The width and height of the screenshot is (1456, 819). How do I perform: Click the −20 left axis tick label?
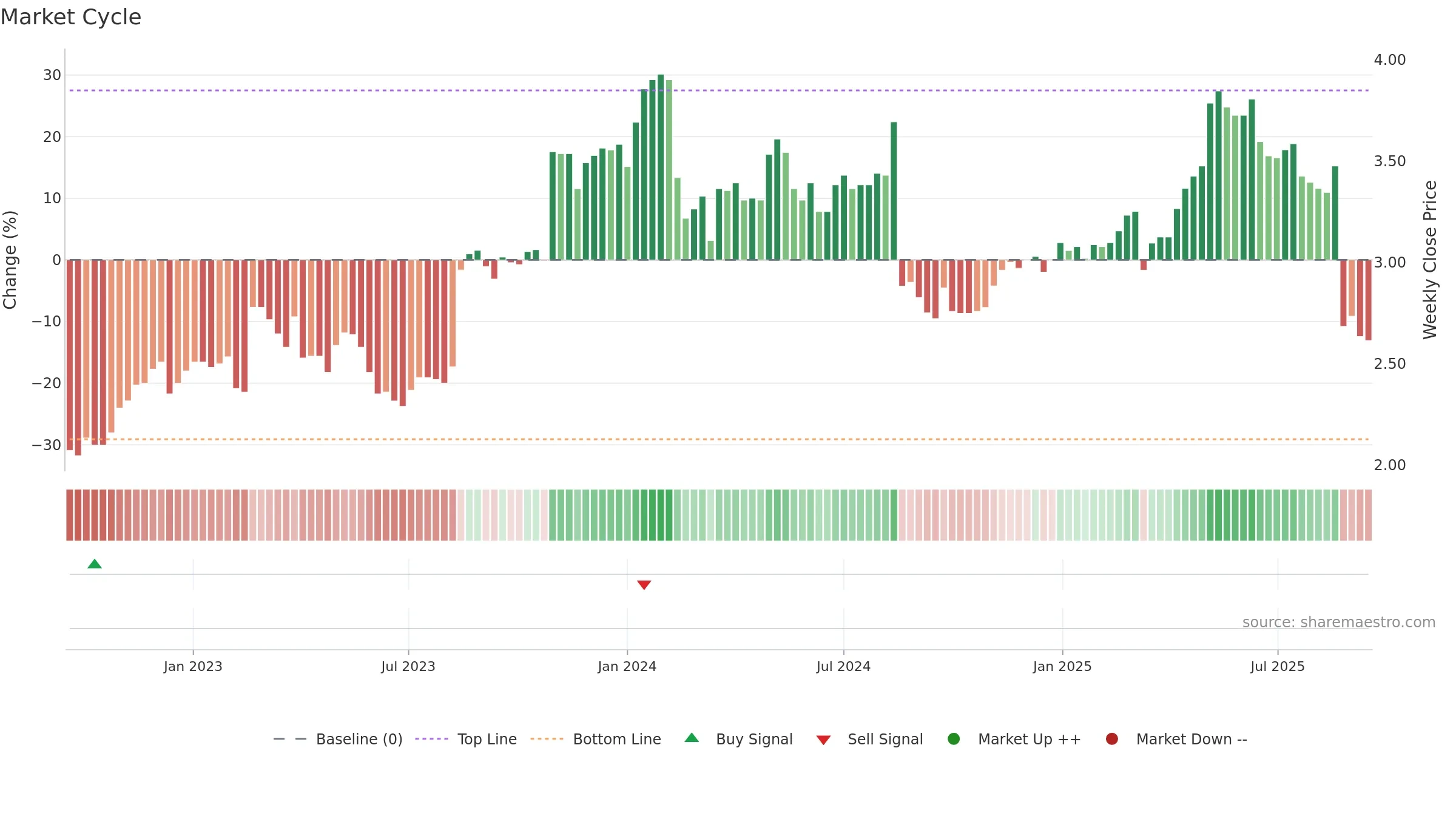tap(47, 383)
